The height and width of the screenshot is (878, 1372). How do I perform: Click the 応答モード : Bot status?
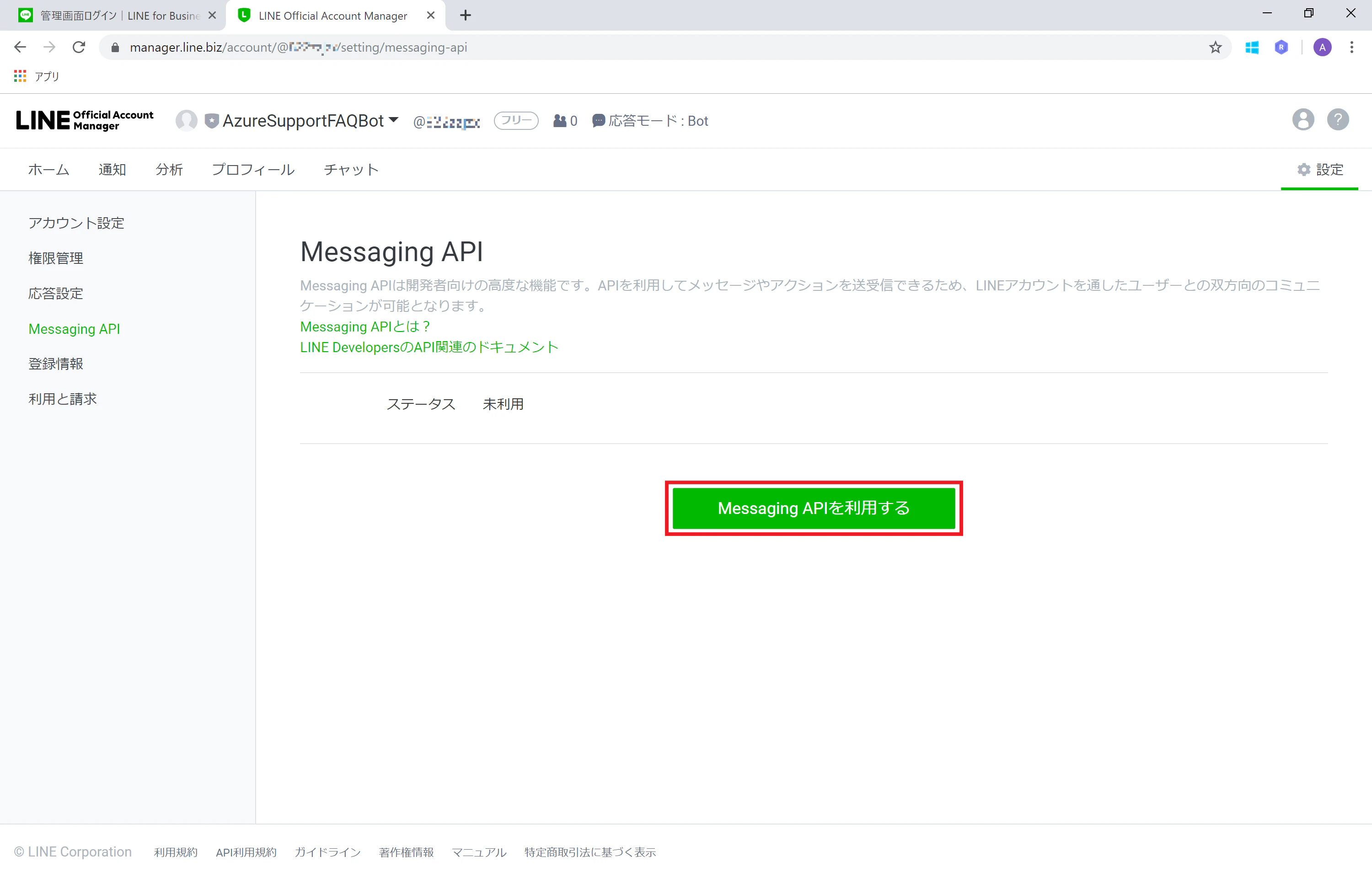pos(650,121)
